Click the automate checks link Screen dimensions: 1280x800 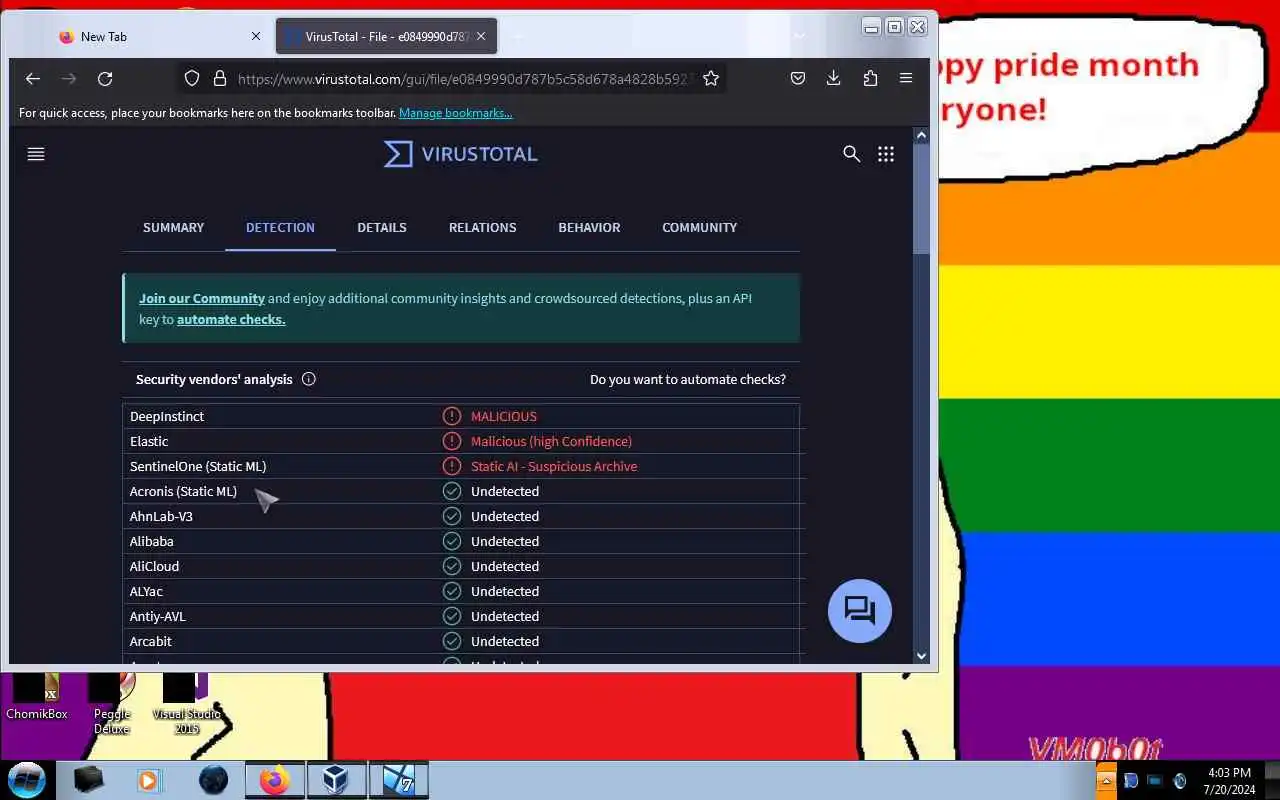pyautogui.click(x=231, y=319)
